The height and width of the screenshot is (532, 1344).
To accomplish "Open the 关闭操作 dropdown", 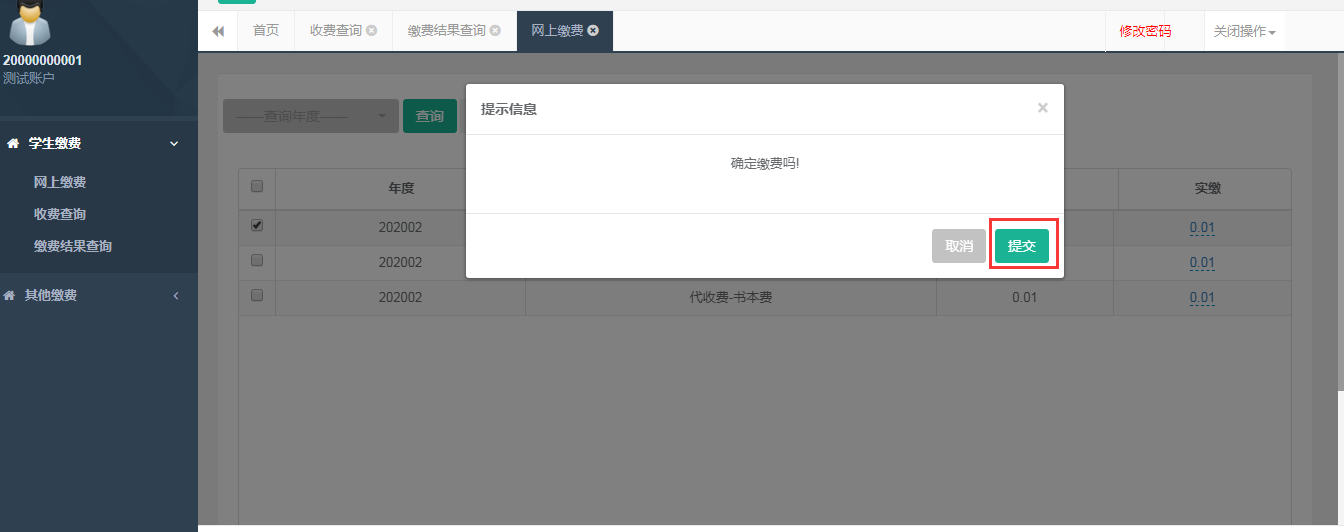I will (1244, 32).
